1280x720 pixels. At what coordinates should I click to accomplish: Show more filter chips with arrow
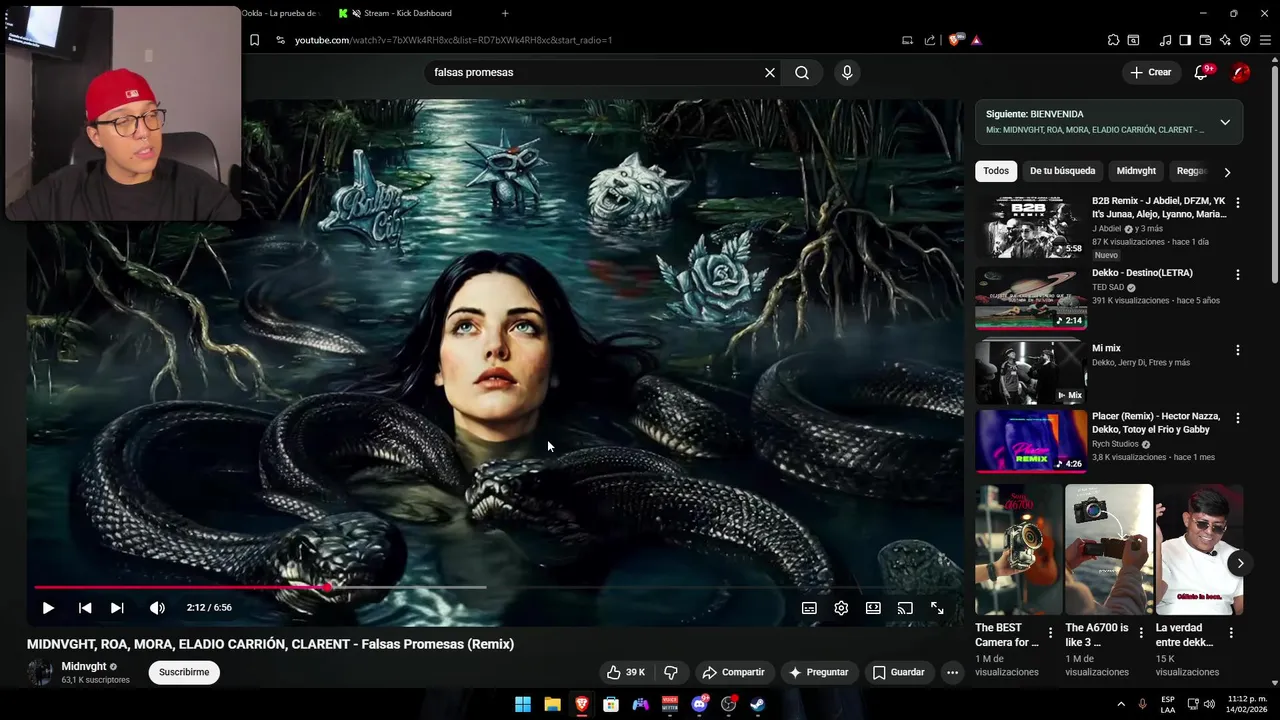tap(1228, 172)
